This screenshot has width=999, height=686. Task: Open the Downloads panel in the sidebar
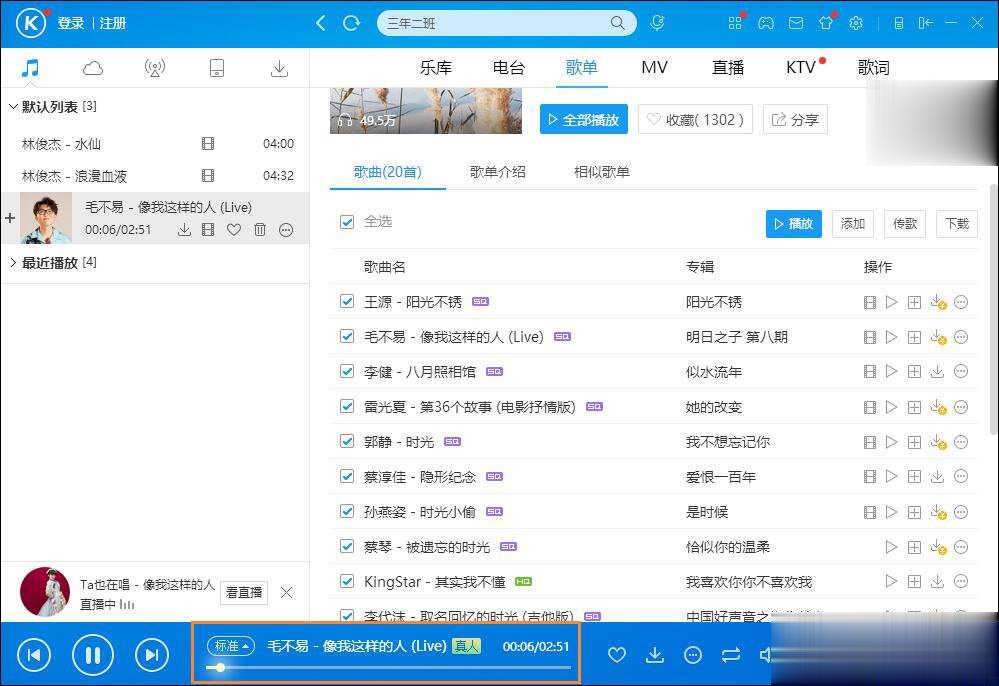(279, 67)
